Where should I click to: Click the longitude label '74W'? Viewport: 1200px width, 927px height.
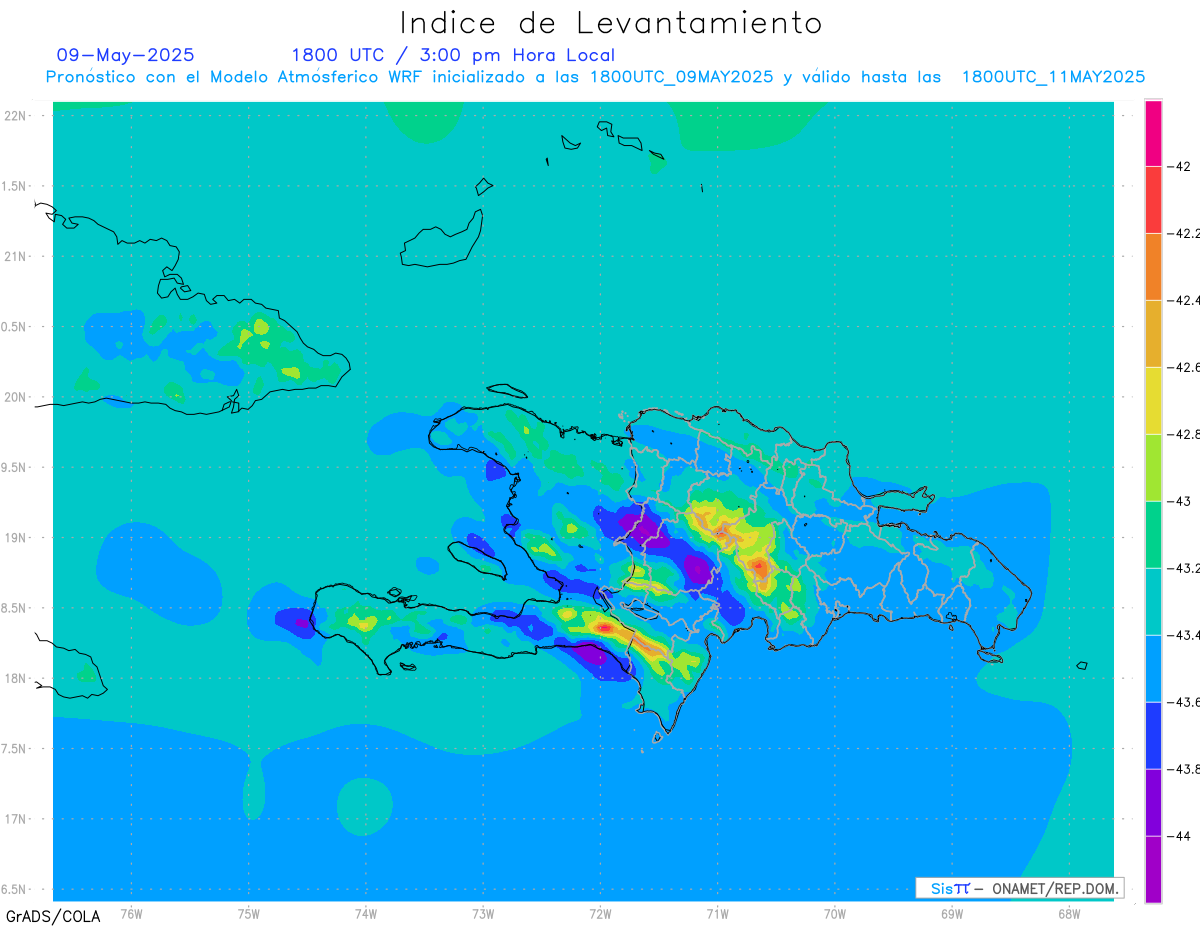tap(366, 913)
